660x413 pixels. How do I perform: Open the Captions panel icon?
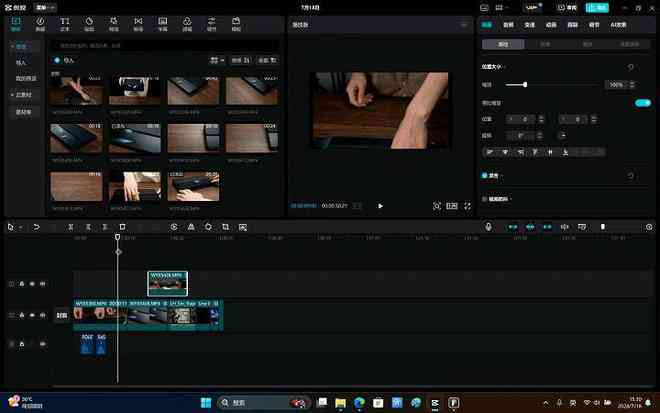[162, 24]
